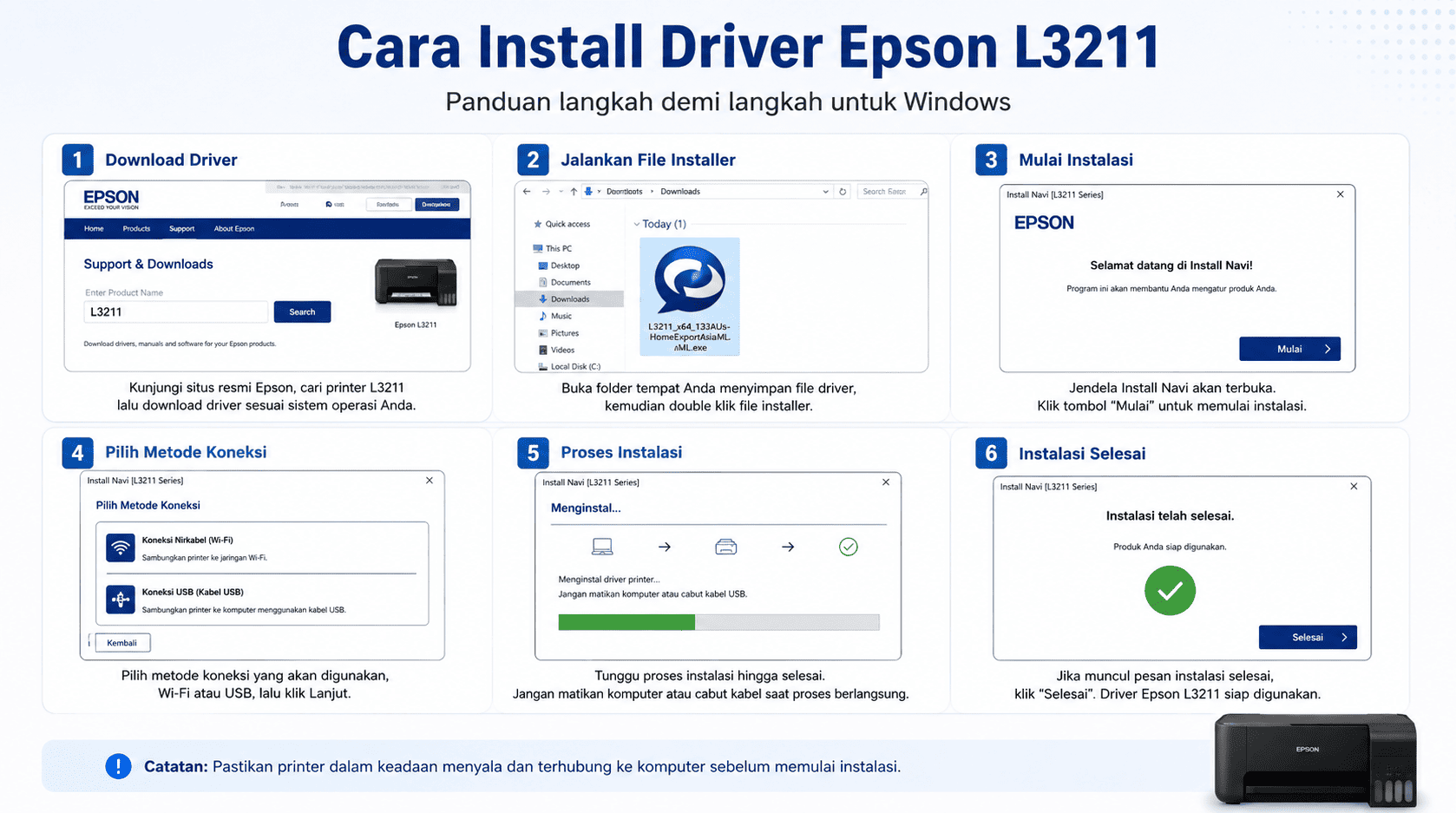
Task: Click the "Instalasi telah selesai." message
Action: [1170, 516]
